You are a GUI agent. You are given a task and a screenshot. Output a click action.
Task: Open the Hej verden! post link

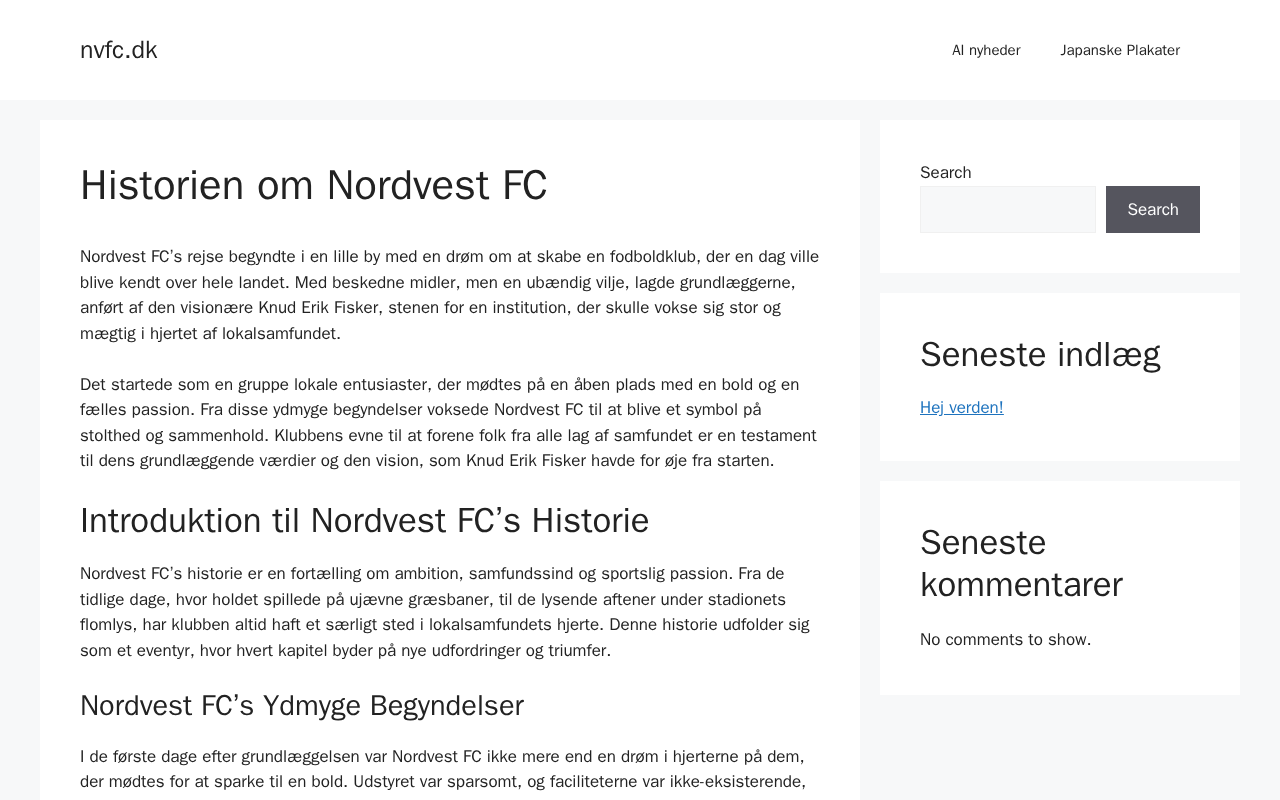pyautogui.click(x=961, y=407)
